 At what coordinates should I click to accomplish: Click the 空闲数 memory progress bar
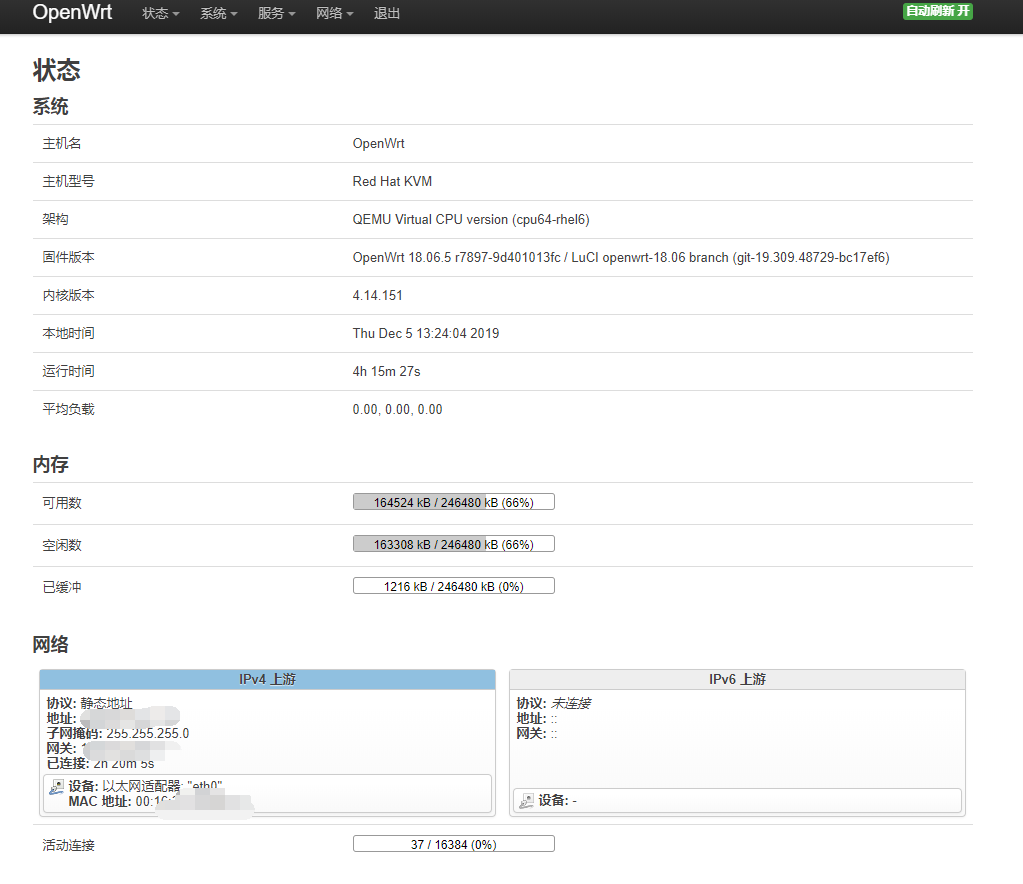click(453, 543)
